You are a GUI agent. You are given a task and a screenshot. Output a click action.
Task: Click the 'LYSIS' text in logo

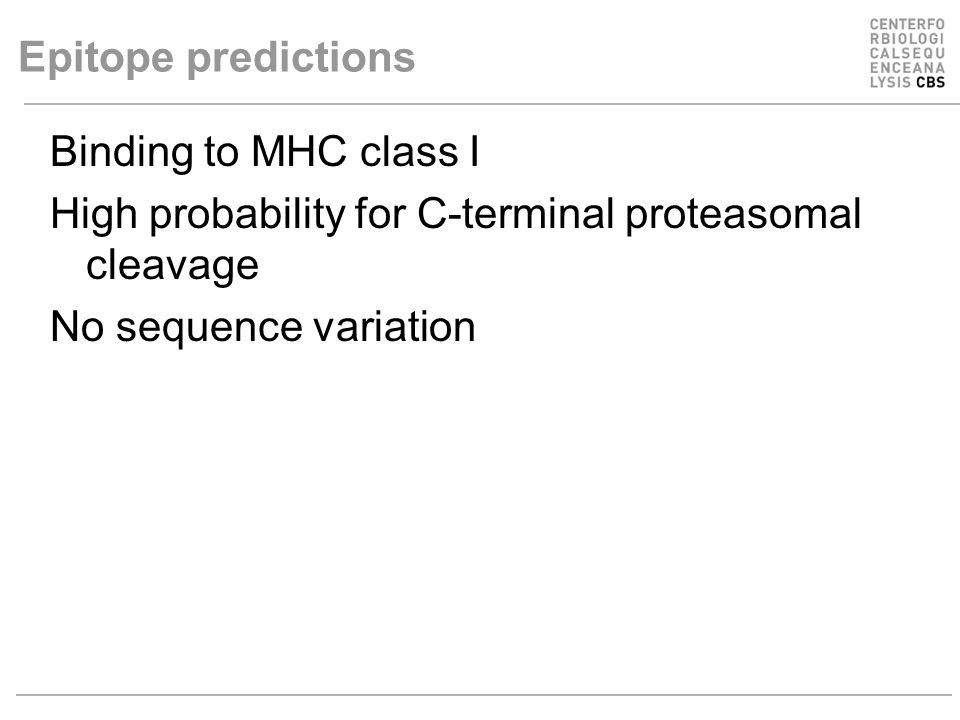click(x=890, y=82)
